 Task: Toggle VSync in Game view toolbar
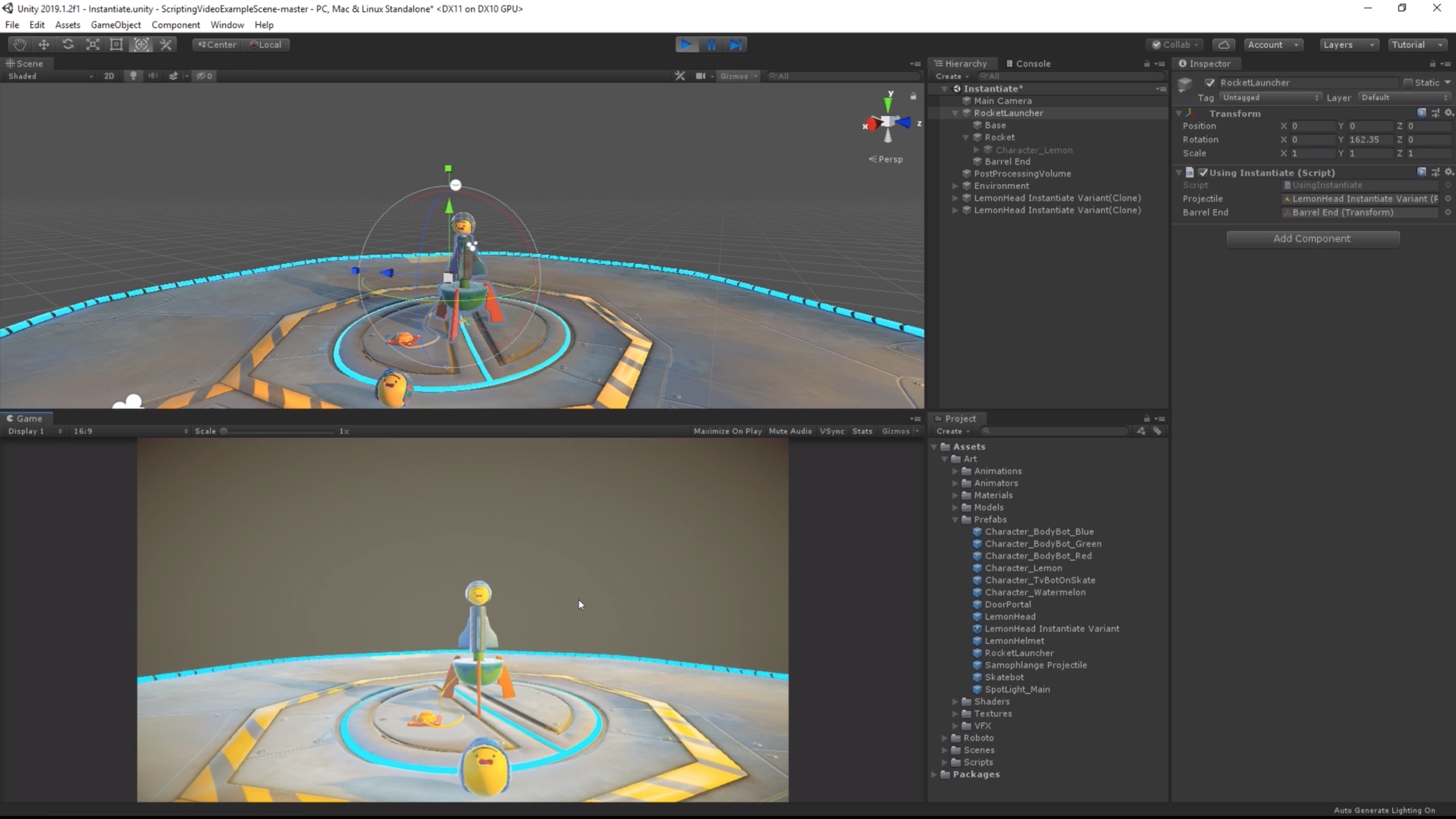pos(832,431)
